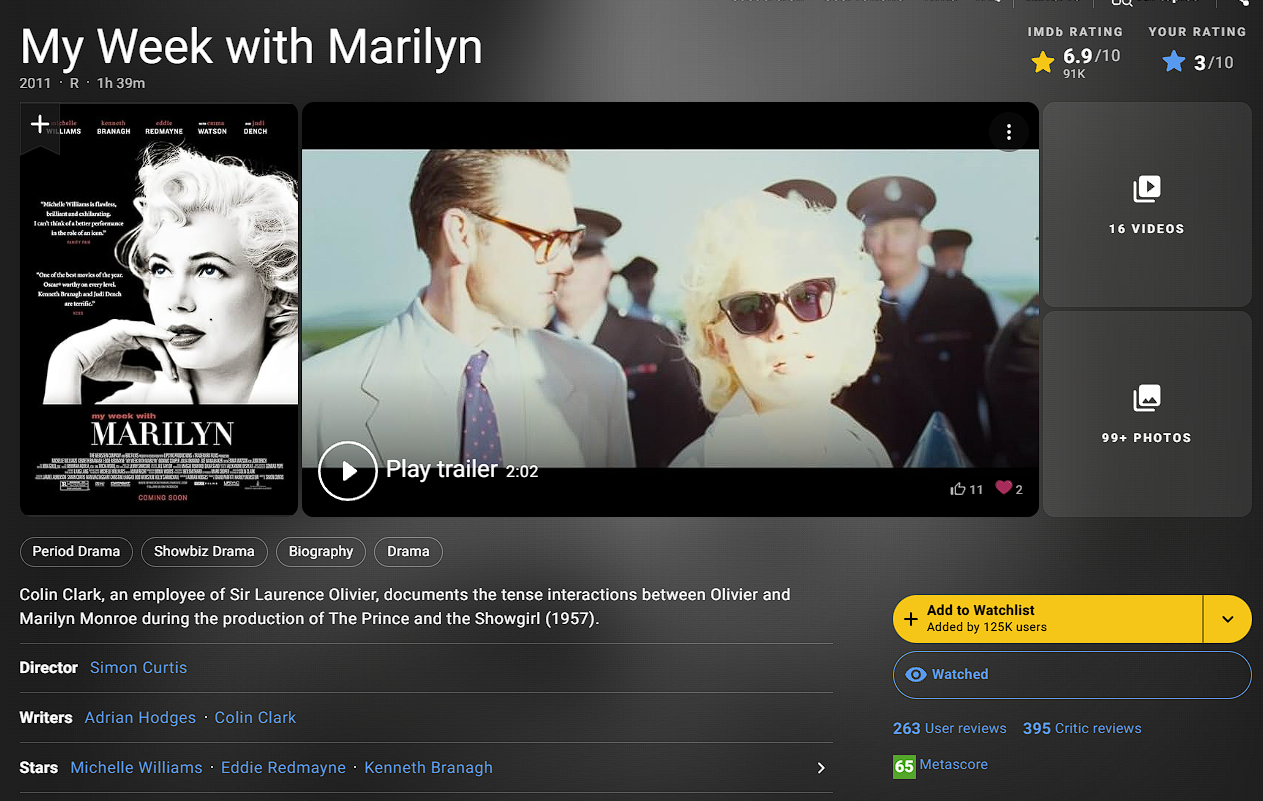
Task: Open writer Adrian Hodges link
Action: click(140, 717)
